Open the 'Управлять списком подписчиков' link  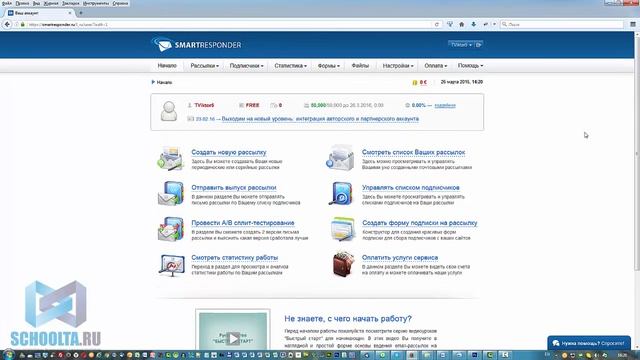(411, 188)
